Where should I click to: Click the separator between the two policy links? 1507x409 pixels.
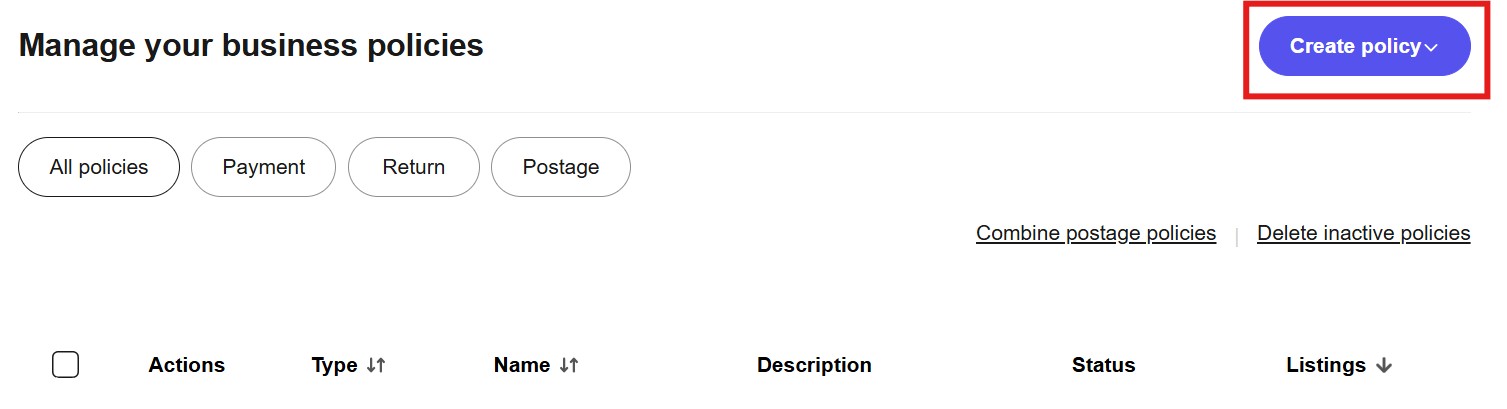(1237, 236)
